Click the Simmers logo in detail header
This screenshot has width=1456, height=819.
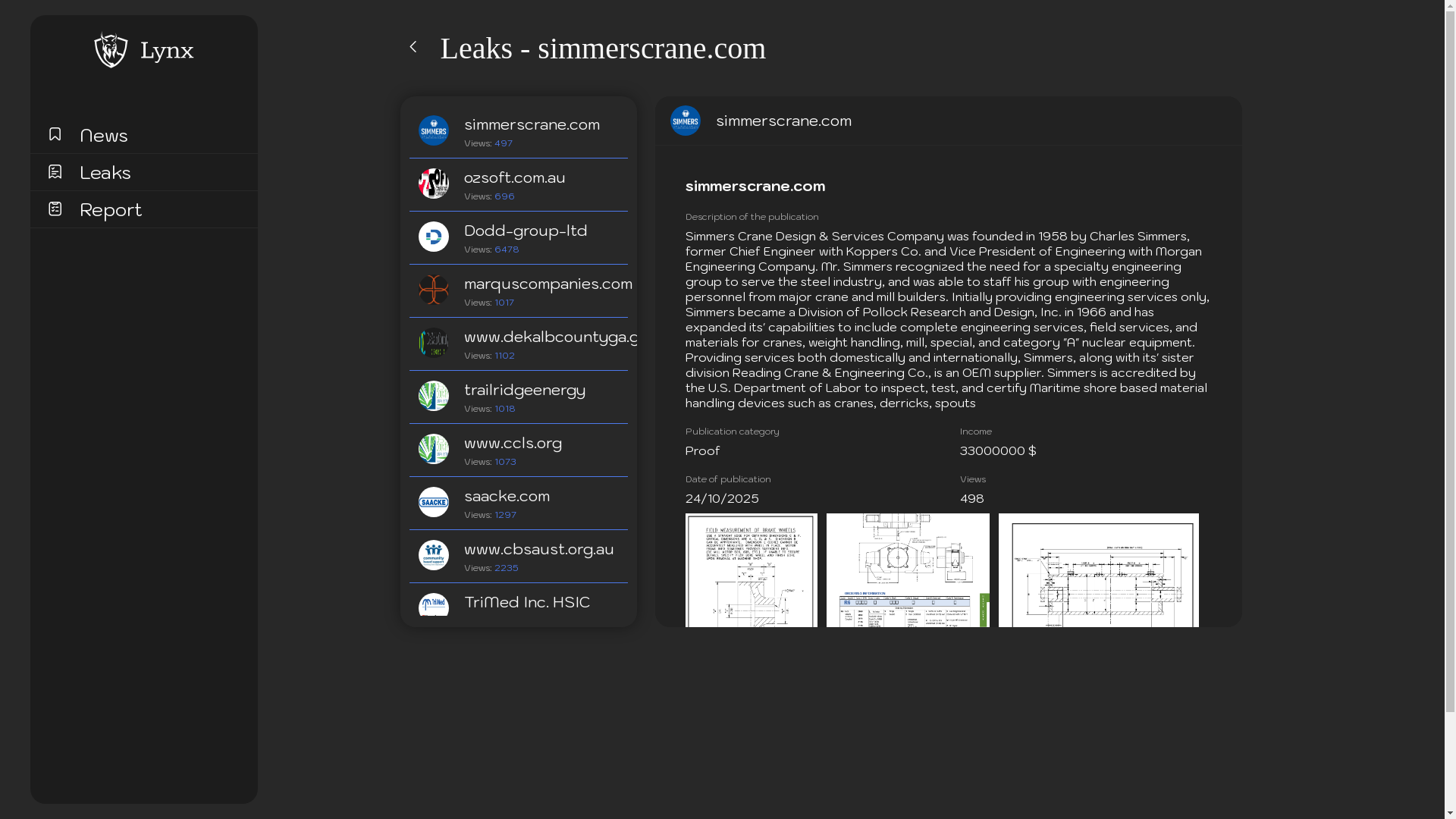[x=685, y=121]
